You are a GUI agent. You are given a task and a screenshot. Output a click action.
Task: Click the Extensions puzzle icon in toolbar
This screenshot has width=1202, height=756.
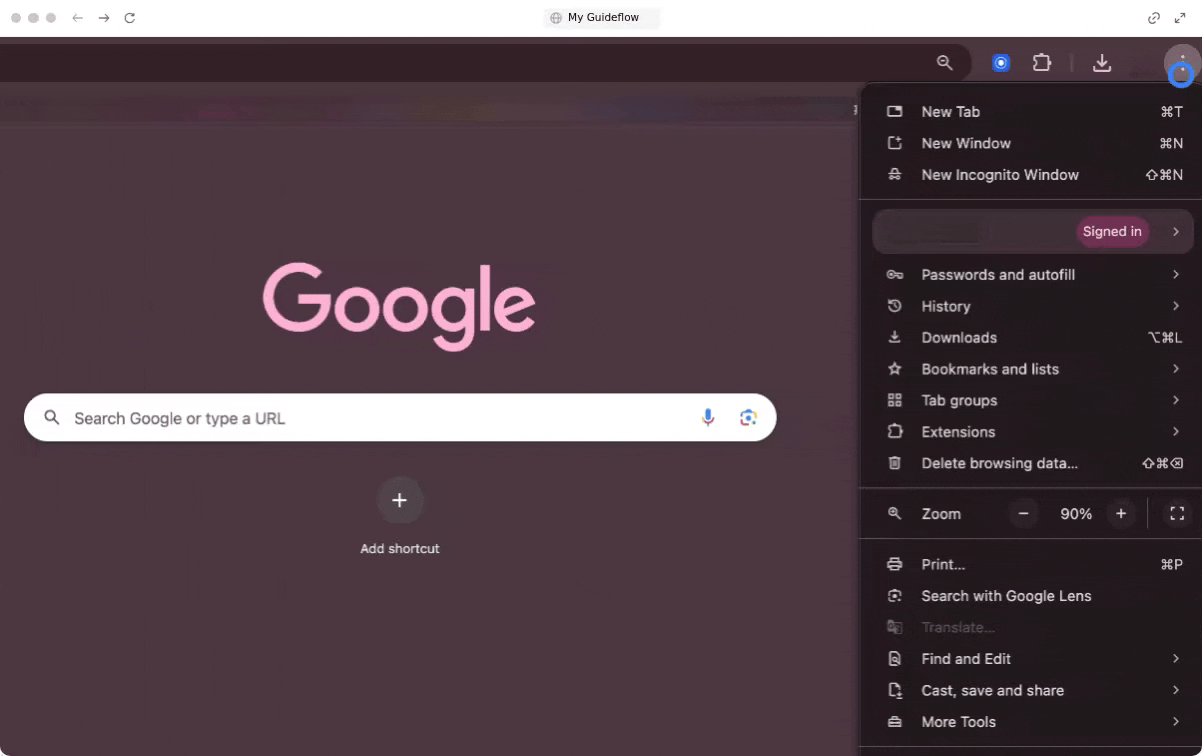[x=1042, y=63]
